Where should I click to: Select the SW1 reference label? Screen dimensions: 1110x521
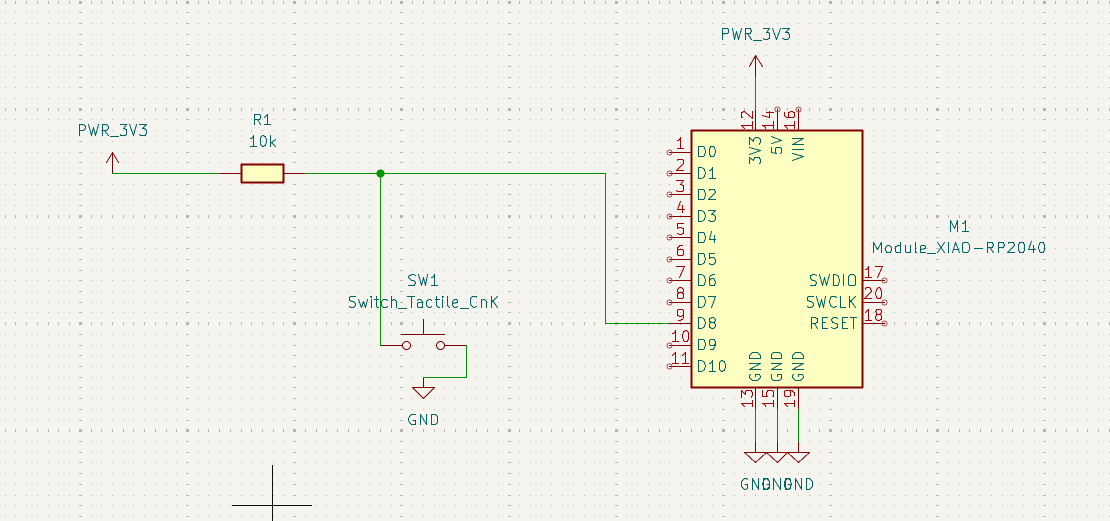tap(423, 280)
